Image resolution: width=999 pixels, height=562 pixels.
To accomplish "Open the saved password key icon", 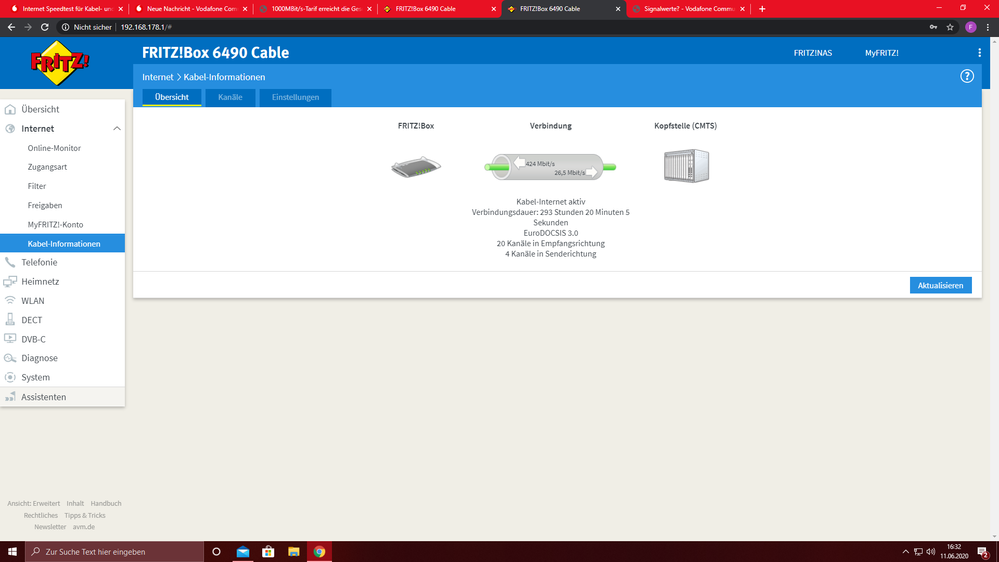I will coord(933,27).
